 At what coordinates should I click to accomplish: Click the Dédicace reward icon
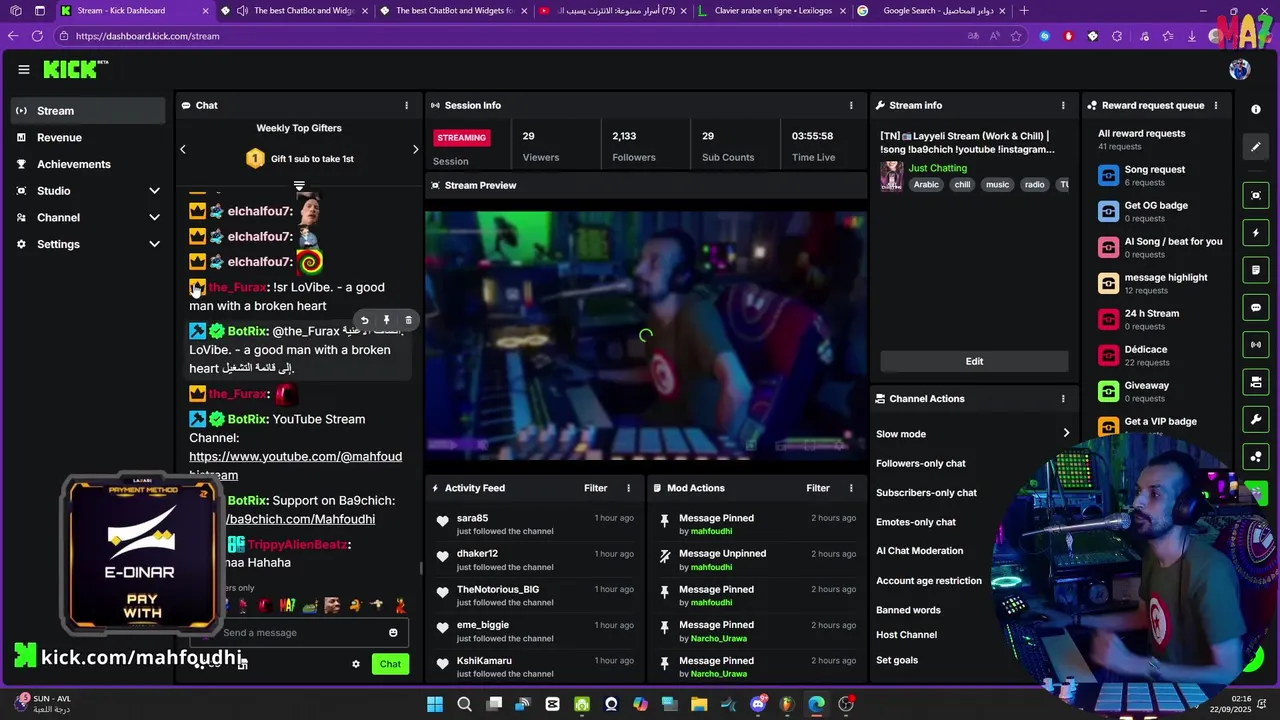pyautogui.click(x=1108, y=355)
